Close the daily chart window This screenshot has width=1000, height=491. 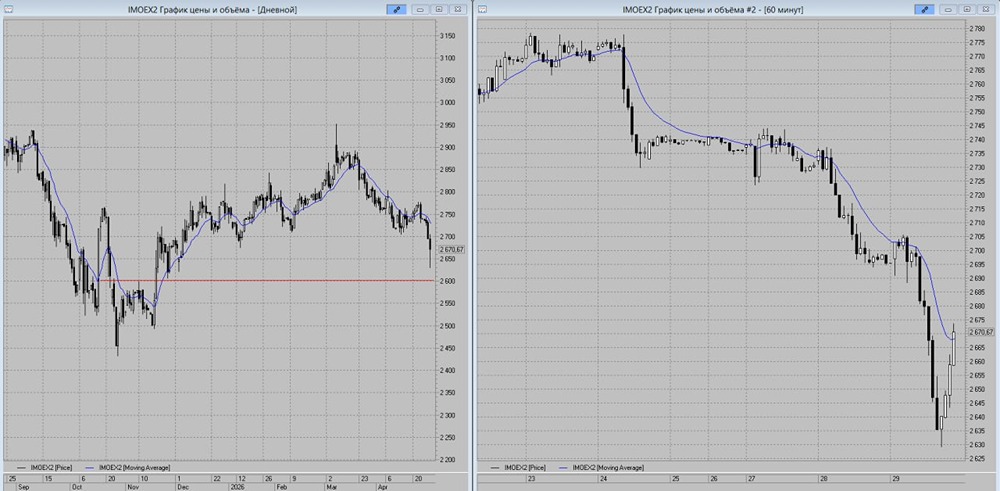click(458, 10)
